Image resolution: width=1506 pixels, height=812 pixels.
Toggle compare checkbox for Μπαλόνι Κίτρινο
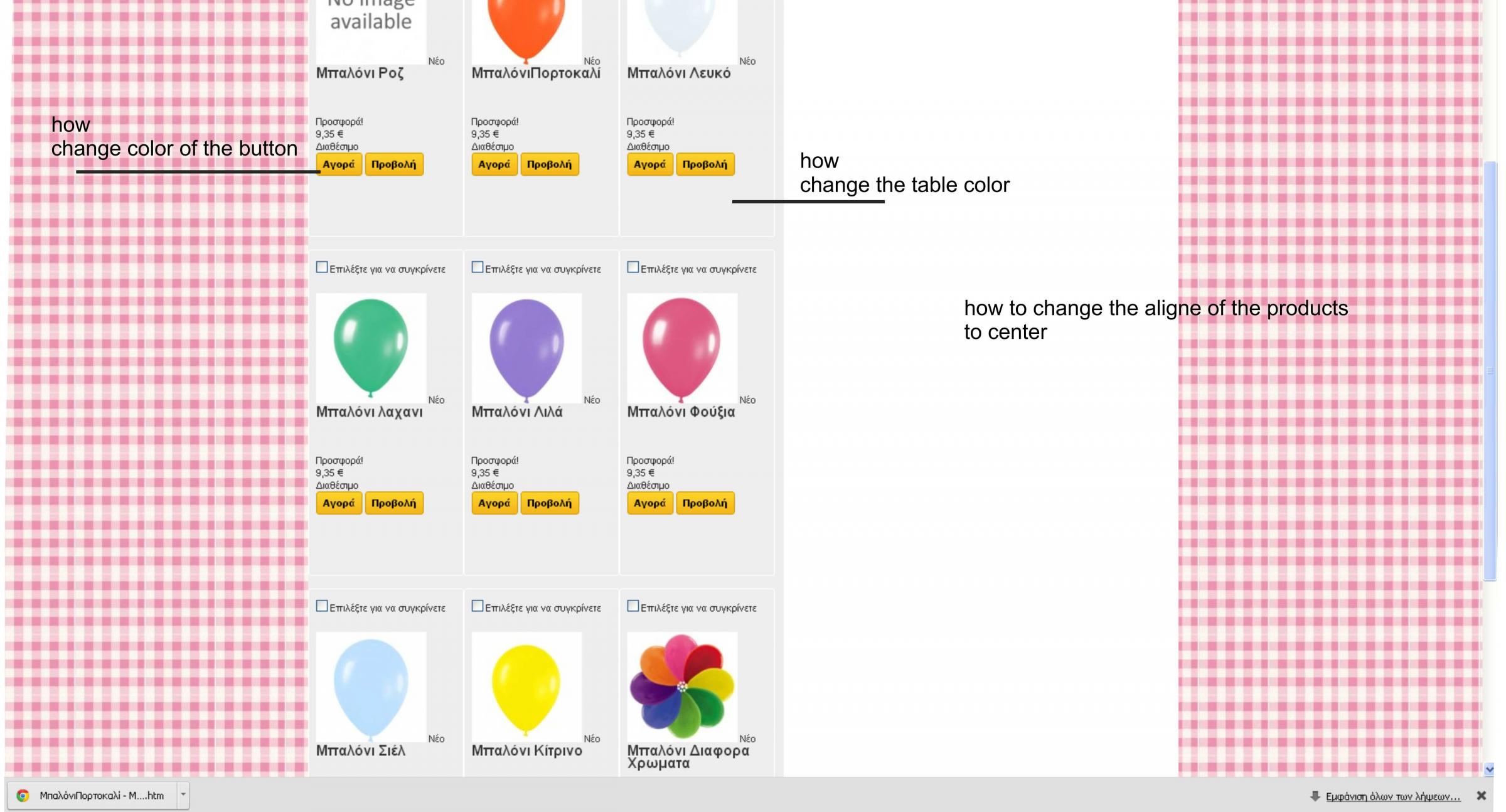478,606
